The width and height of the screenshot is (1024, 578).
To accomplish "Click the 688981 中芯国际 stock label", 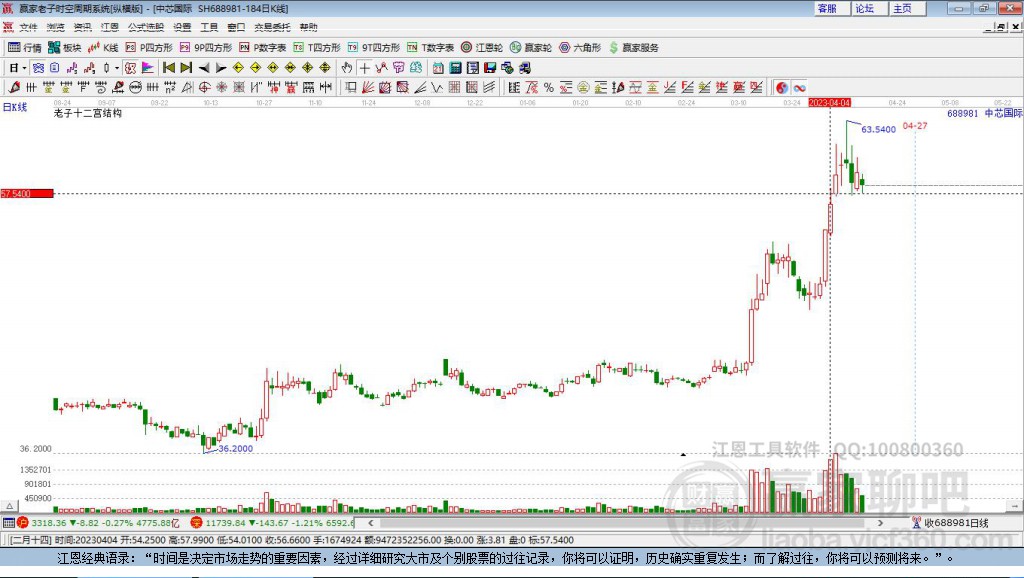I will (x=985, y=113).
